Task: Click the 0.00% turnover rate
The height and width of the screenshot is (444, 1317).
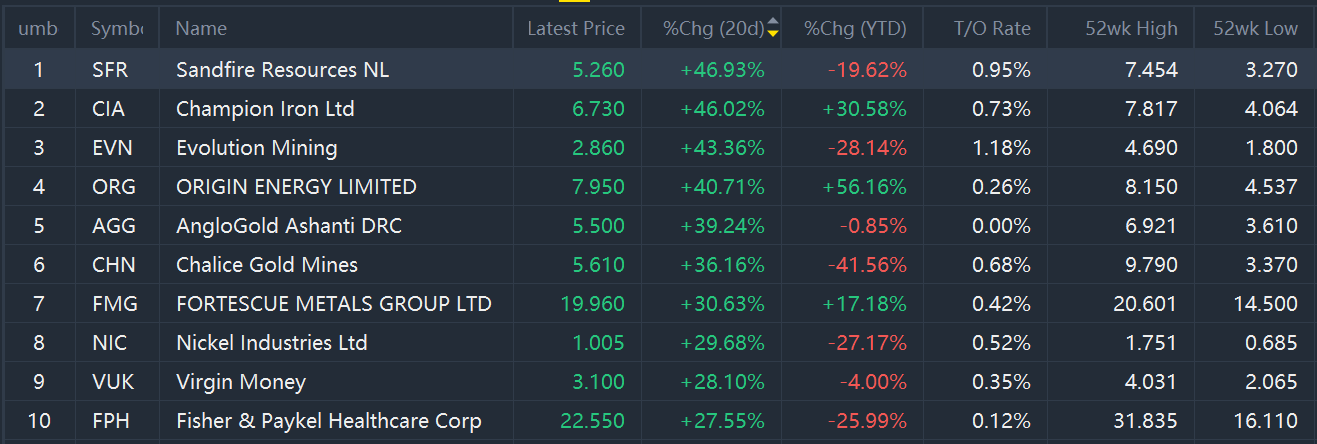Action: coord(1001,226)
